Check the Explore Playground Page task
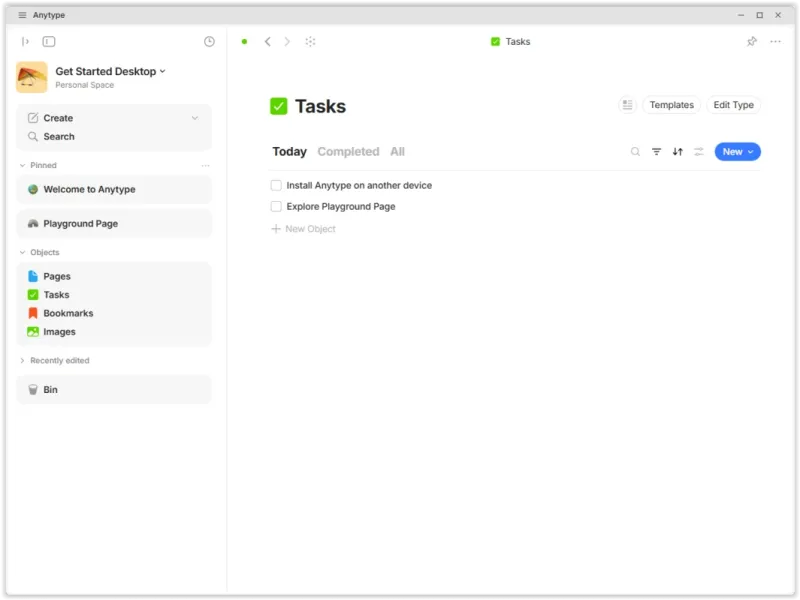This screenshot has width=800, height=600. pyautogui.click(x=276, y=206)
